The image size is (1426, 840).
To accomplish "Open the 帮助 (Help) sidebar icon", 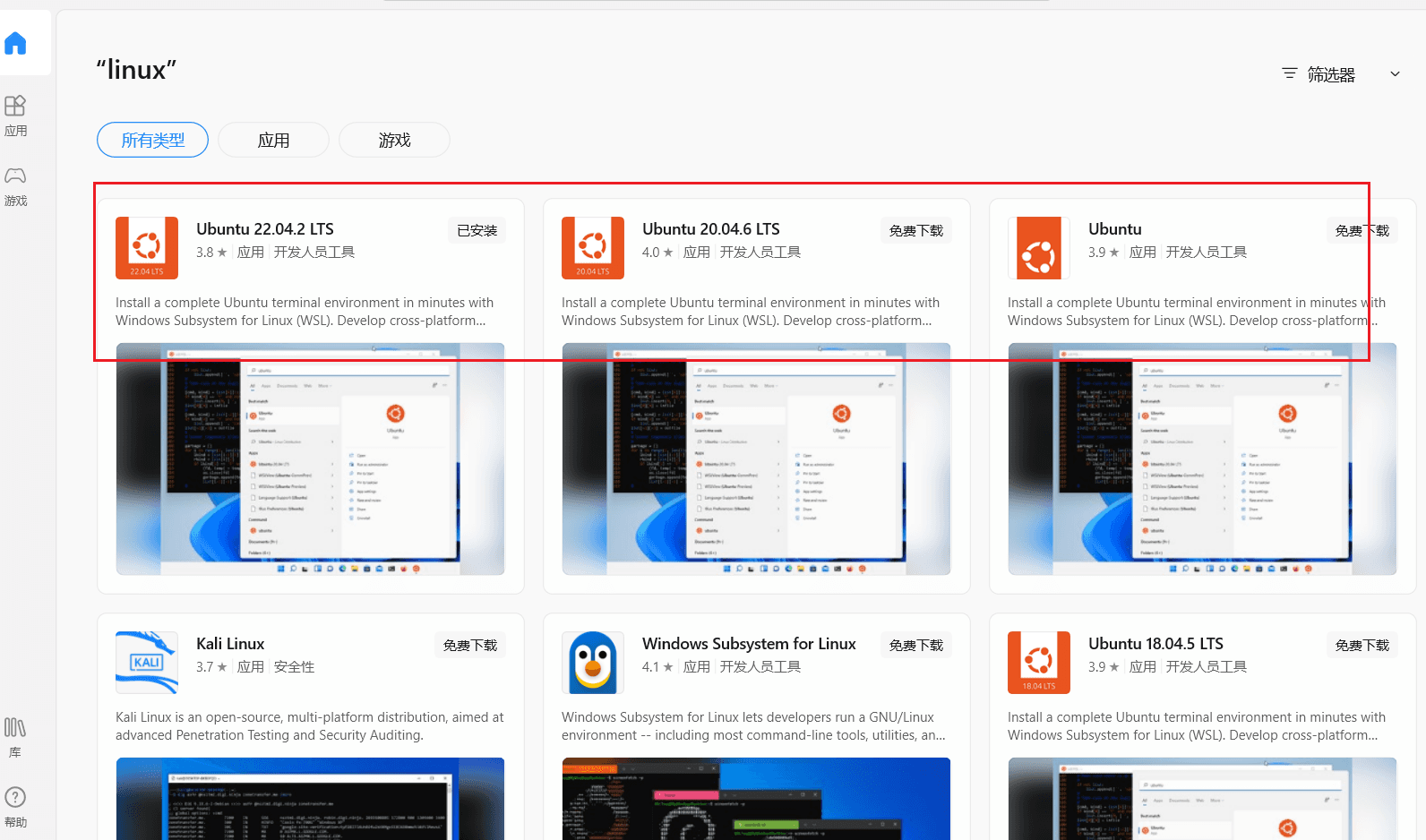I will point(15,807).
